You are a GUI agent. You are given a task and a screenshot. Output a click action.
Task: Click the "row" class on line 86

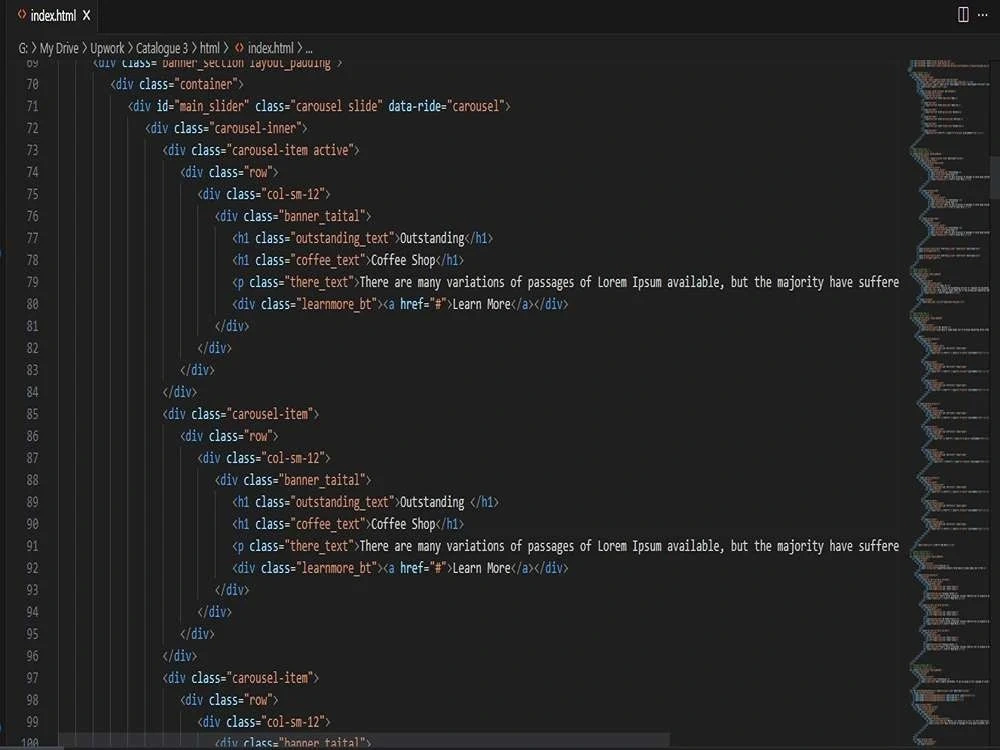[x=258, y=436]
